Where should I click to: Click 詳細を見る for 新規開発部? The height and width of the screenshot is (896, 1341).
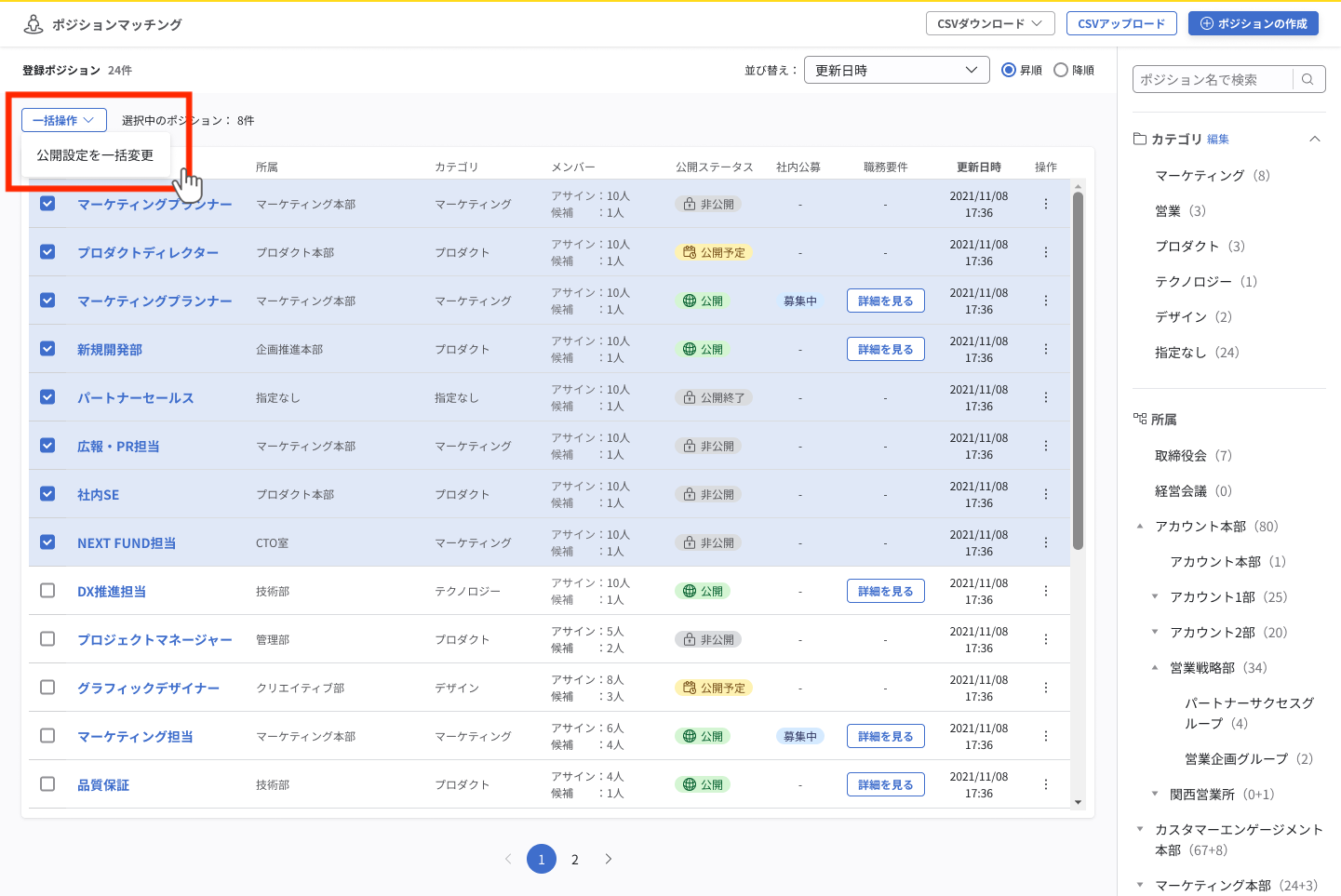click(x=885, y=348)
